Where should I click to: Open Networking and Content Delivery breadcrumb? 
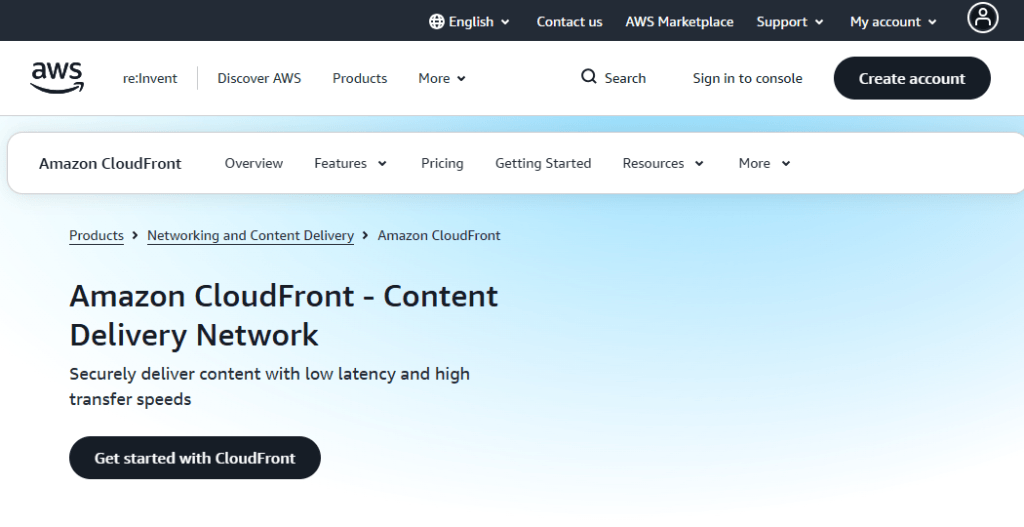coord(250,236)
